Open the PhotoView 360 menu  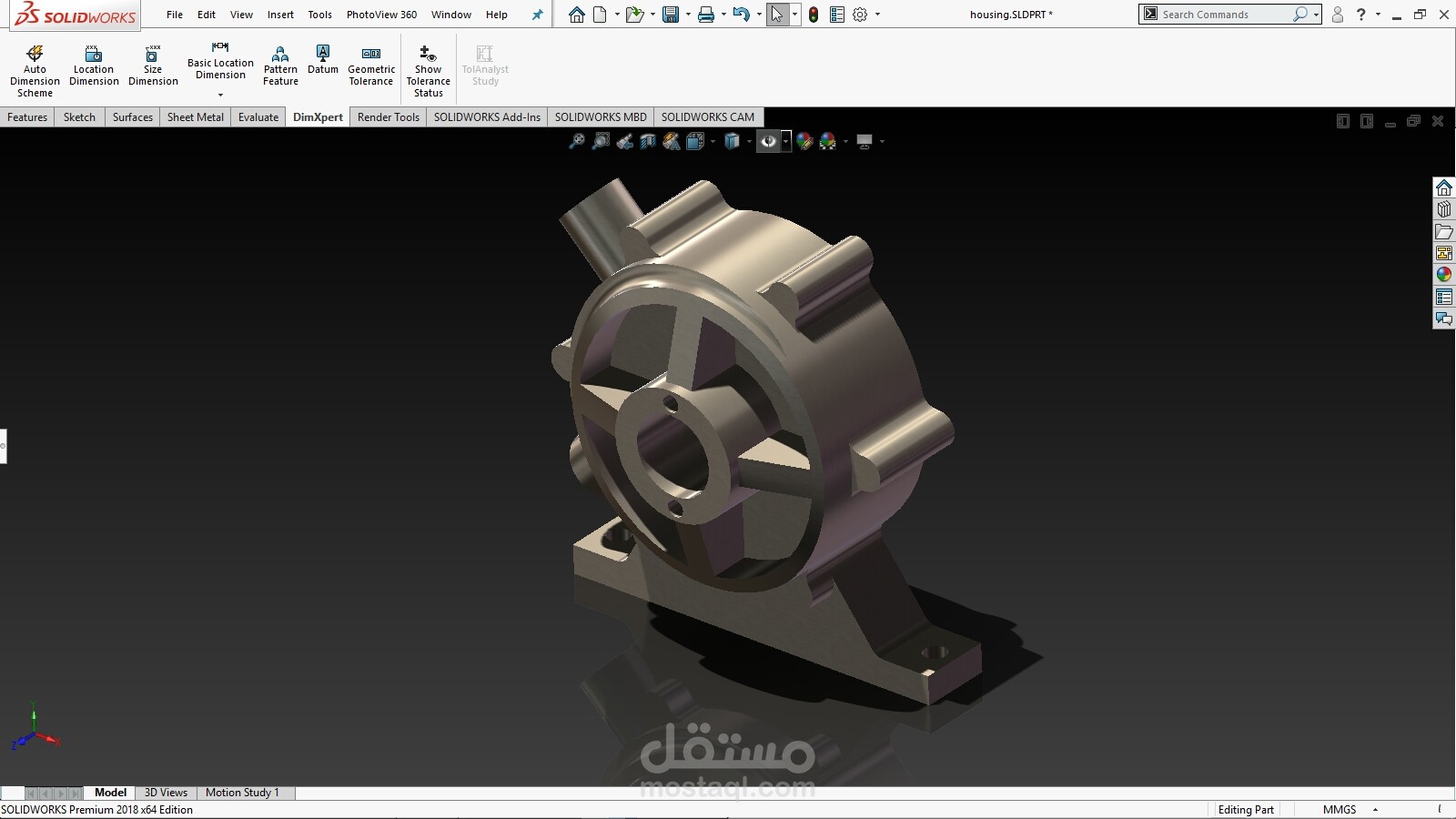(x=381, y=15)
